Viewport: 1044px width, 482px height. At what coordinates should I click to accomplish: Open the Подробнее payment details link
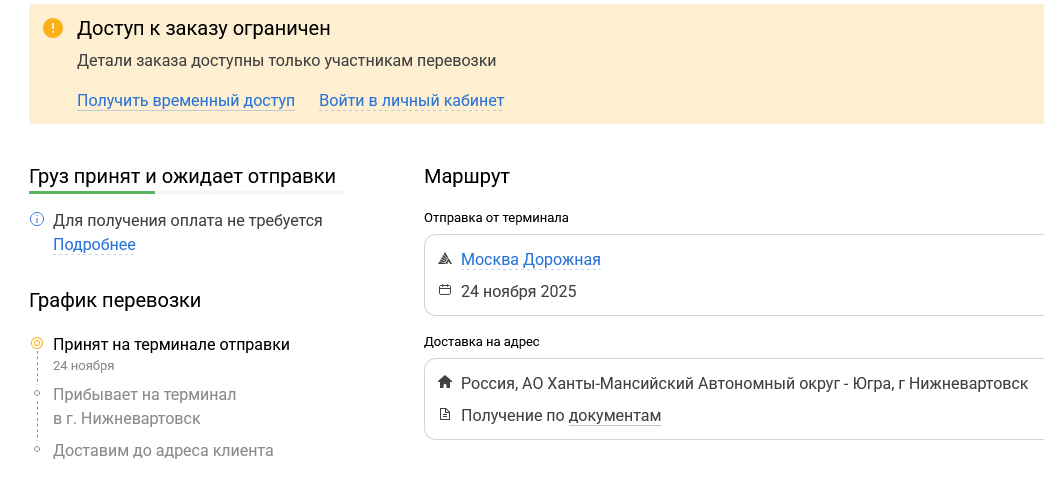tap(94, 245)
